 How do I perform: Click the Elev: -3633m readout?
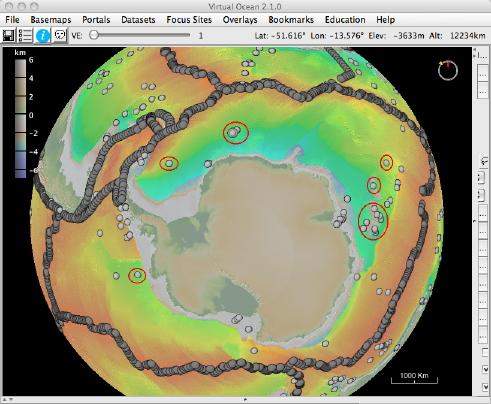coord(396,35)
